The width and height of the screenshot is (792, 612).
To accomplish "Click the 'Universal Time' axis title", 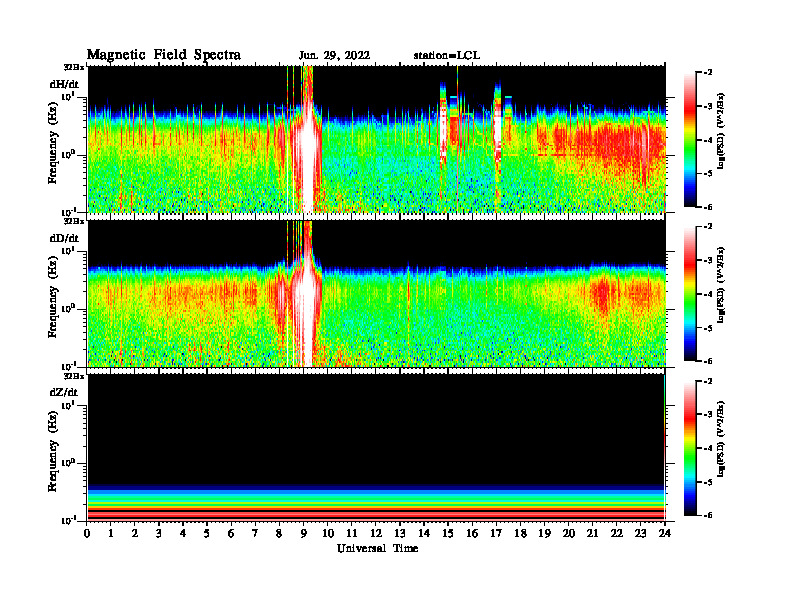I will (377, 548).
